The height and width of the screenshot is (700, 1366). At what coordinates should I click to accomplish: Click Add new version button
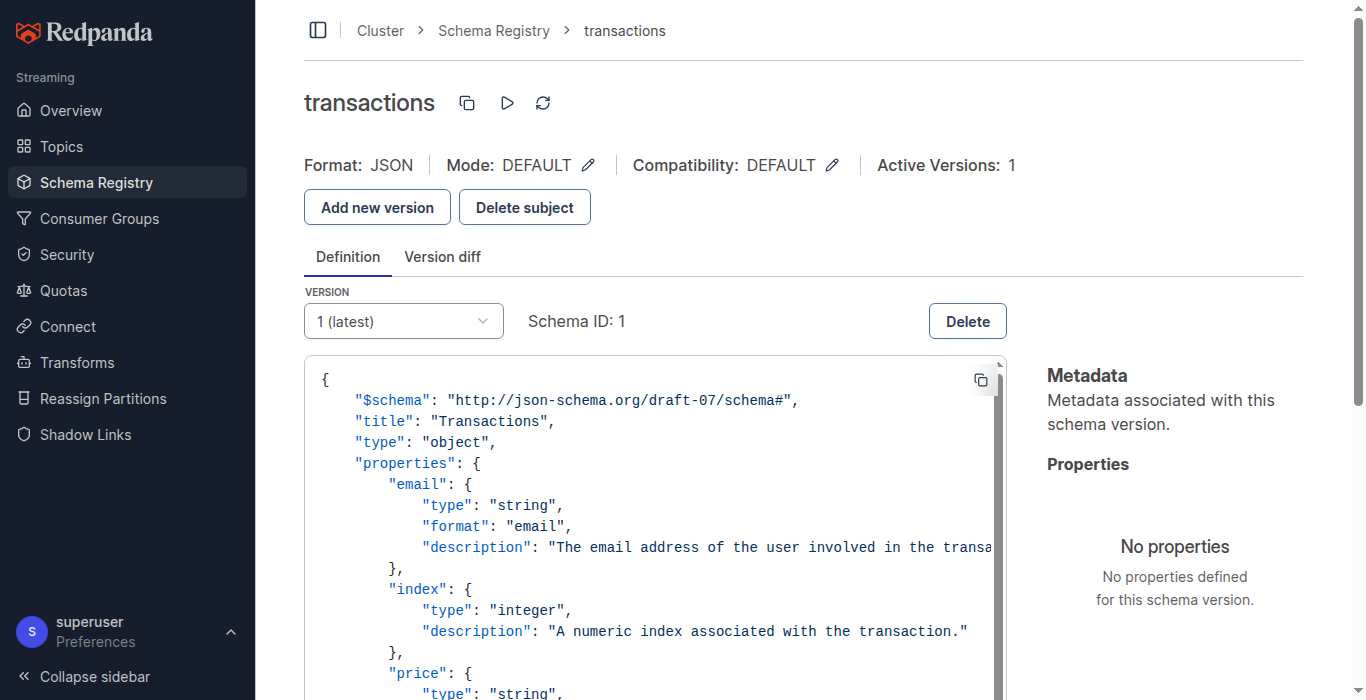point(377,207)
